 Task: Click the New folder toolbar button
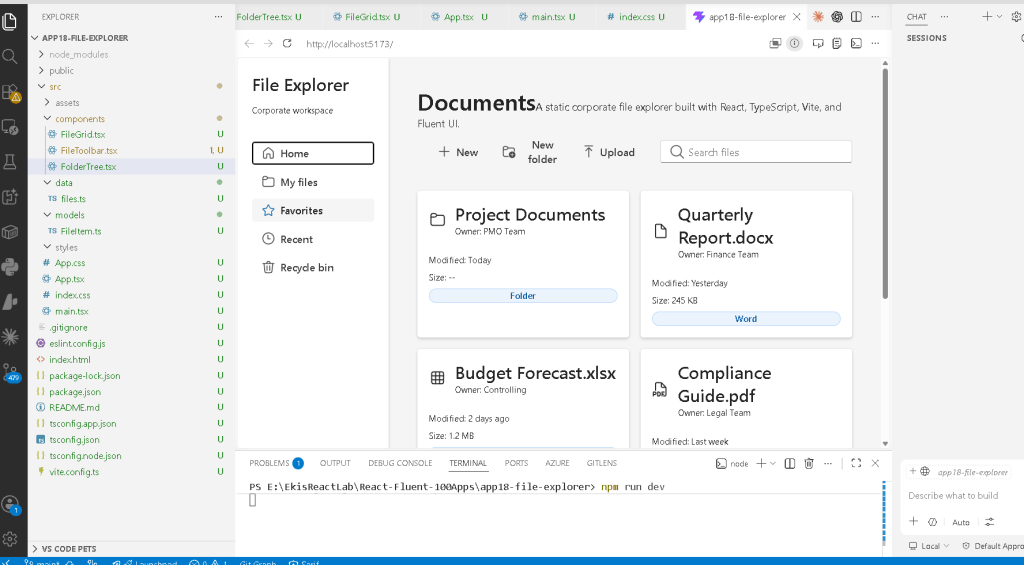(530, 152)
